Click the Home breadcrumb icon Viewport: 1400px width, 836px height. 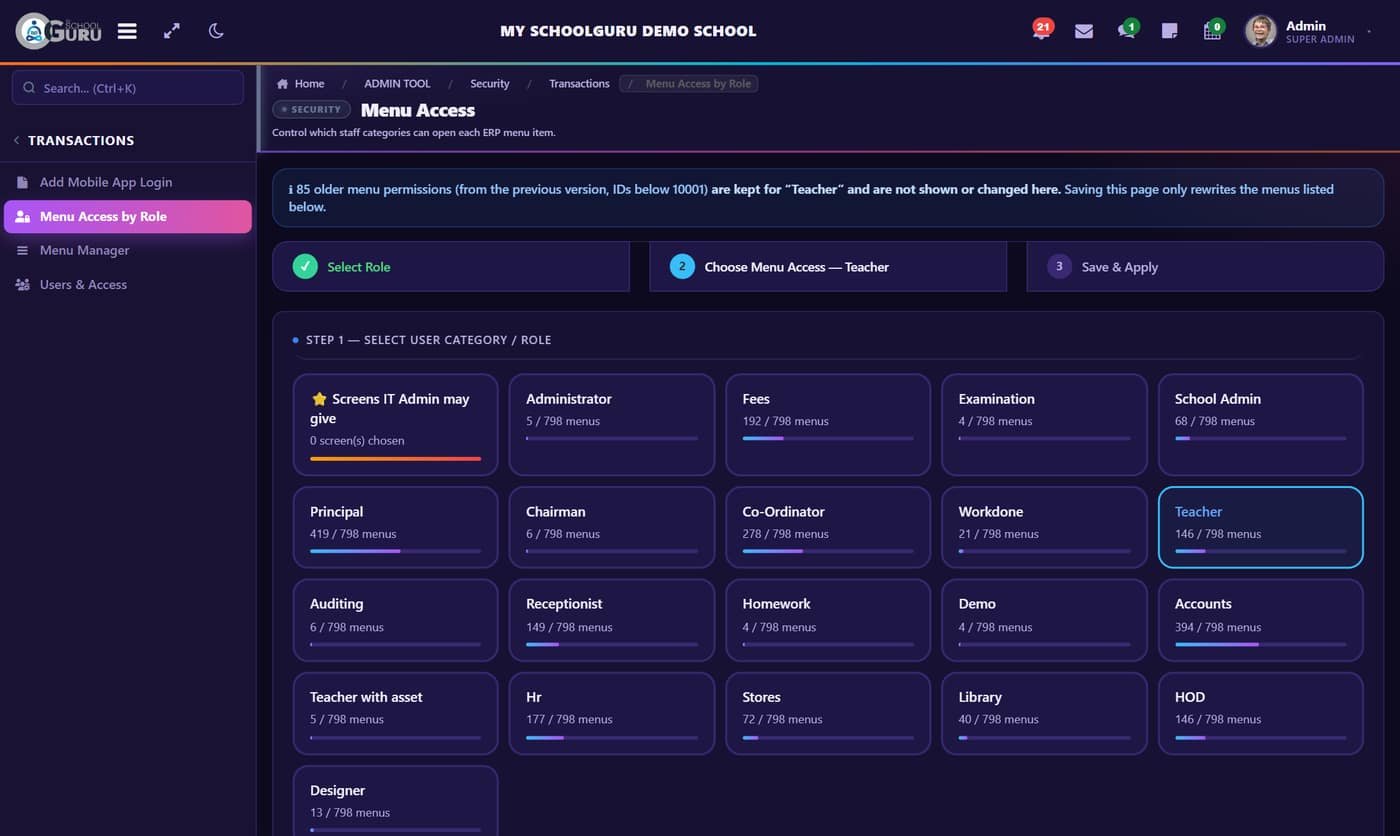283,84
